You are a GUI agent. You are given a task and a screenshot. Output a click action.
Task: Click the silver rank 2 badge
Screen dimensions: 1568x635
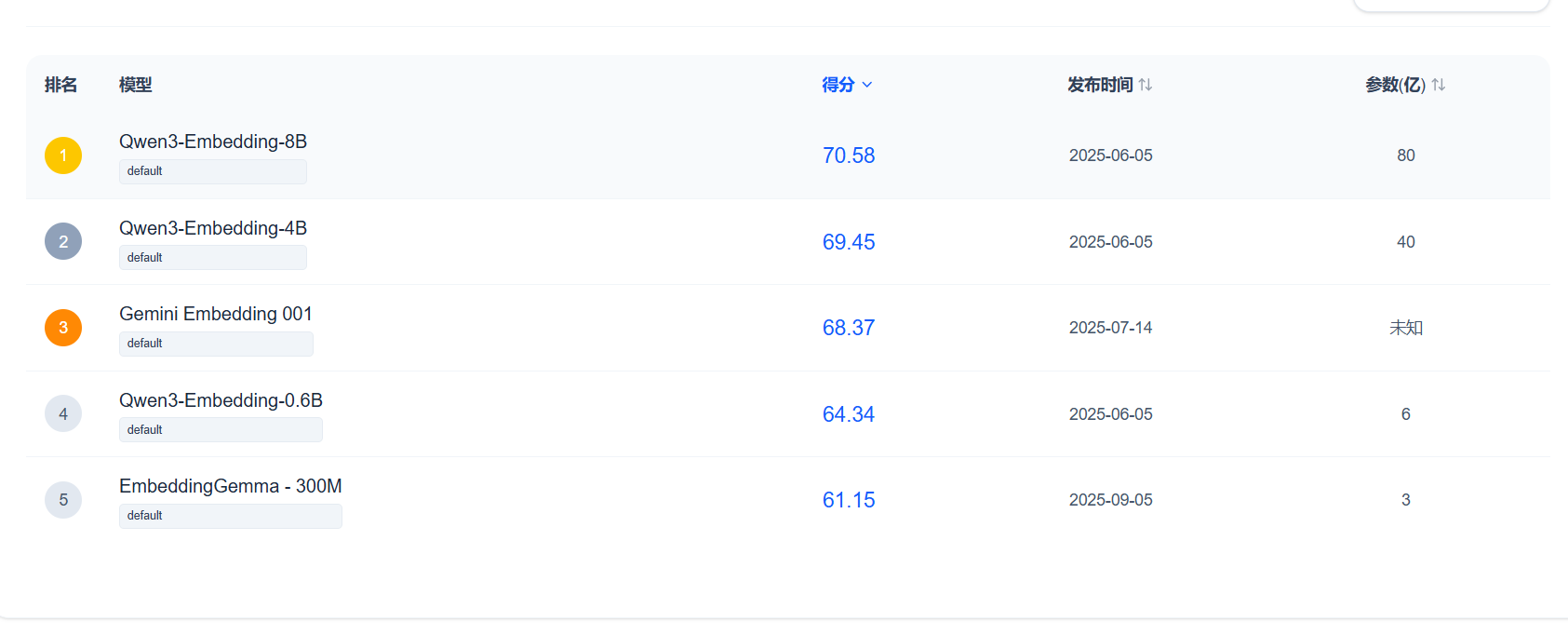point(63,241)
